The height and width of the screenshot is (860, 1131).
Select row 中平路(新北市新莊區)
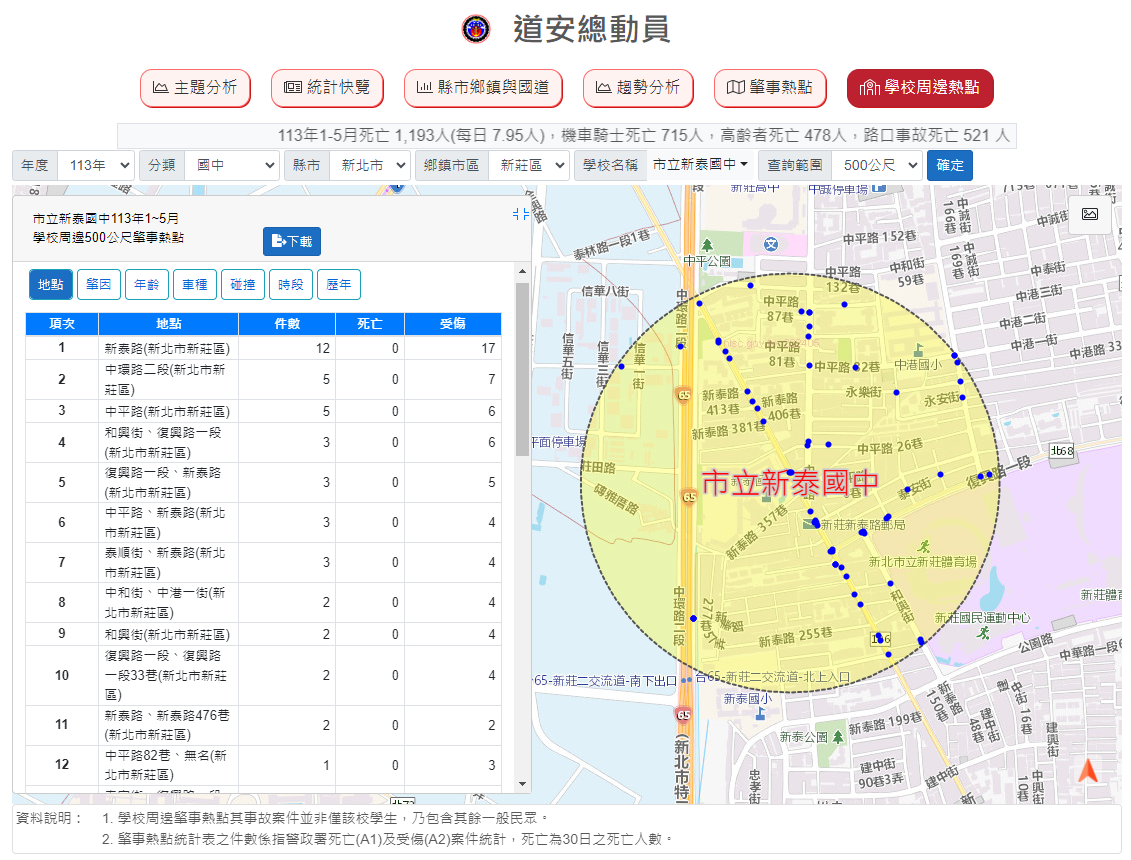263,411
